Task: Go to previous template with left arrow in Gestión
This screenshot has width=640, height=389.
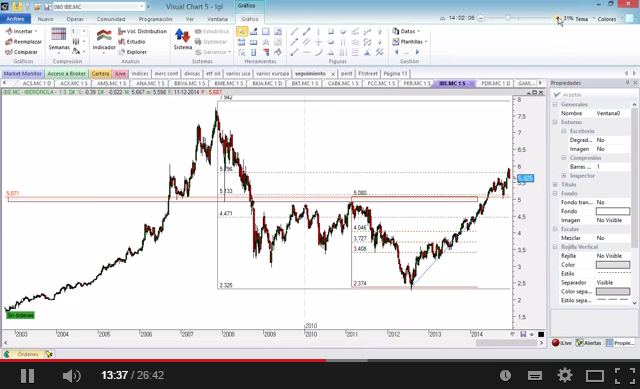Action: coord(396,52)
